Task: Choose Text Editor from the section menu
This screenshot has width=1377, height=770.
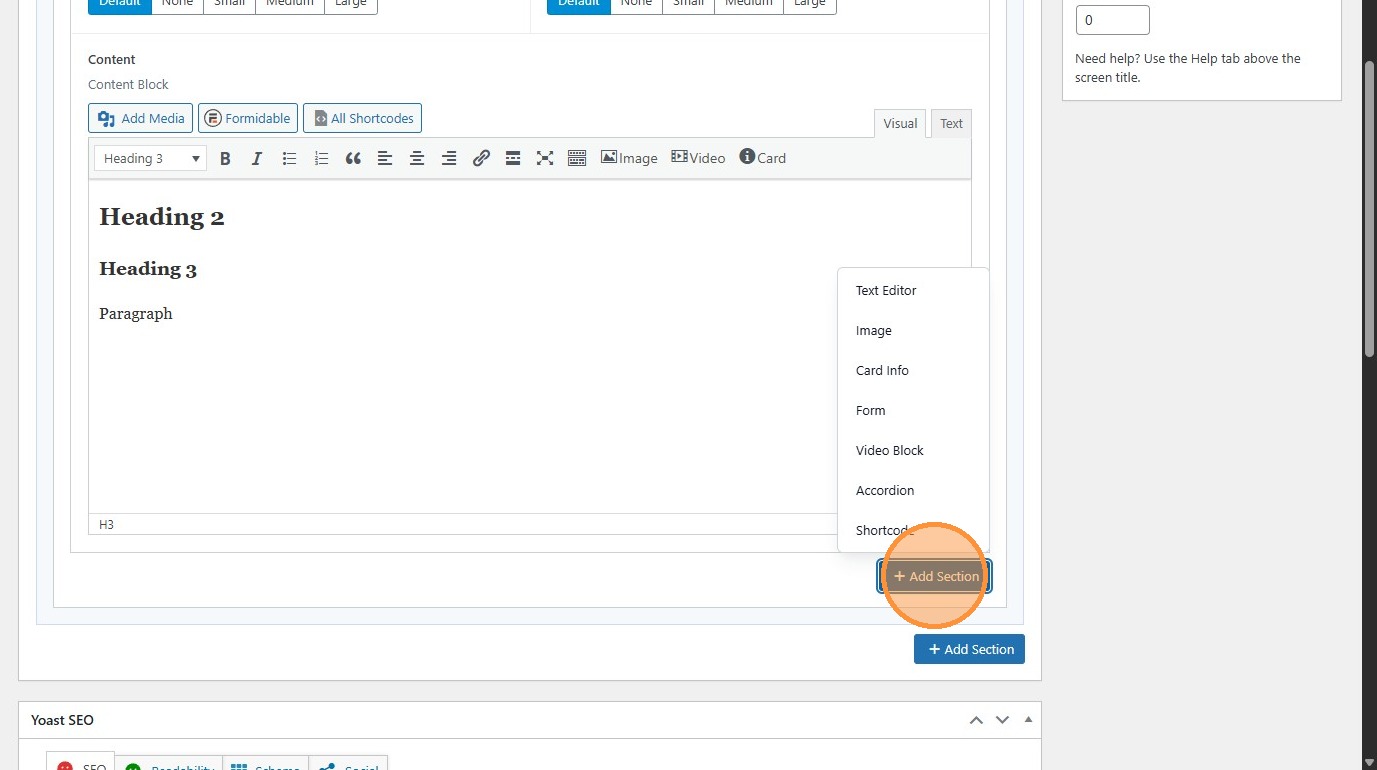Action: (x=913, y=290)
